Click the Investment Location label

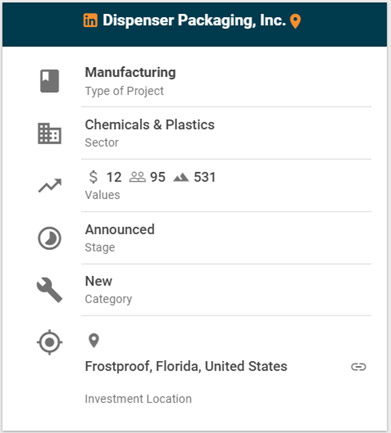pos(138,399)
